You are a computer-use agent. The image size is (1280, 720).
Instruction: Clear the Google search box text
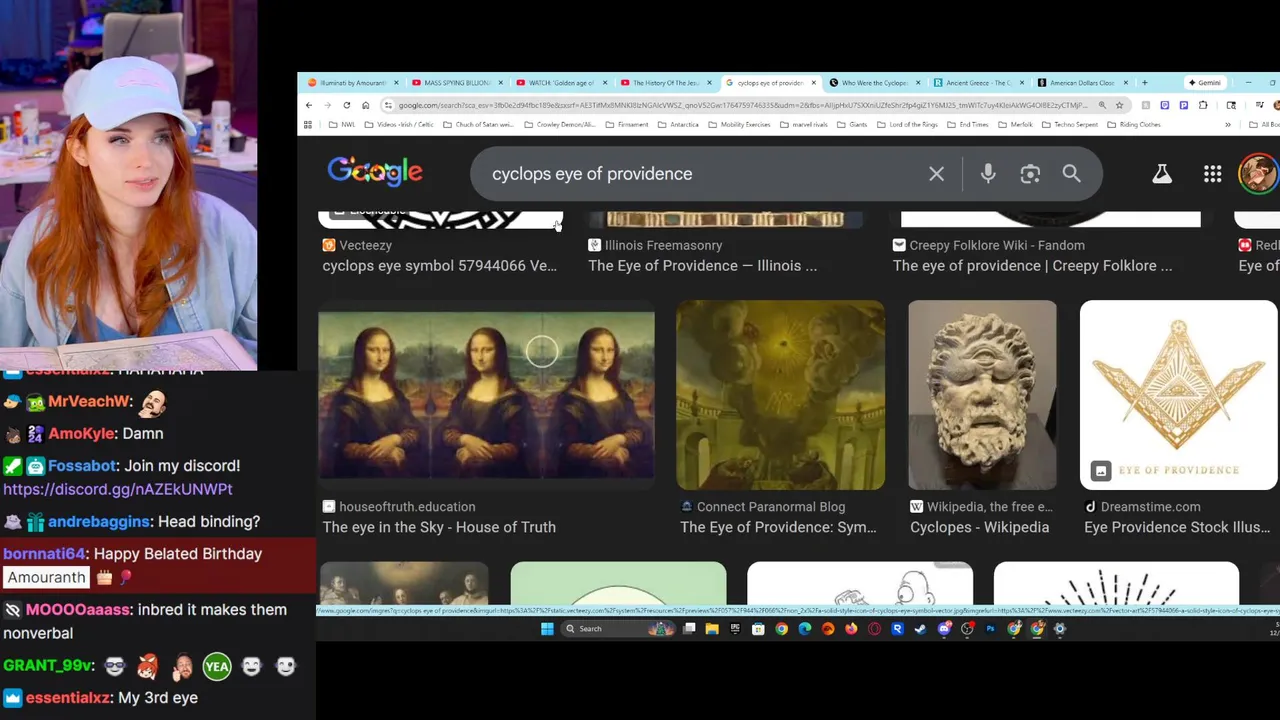pyautogui.click(x=936, y=174)
